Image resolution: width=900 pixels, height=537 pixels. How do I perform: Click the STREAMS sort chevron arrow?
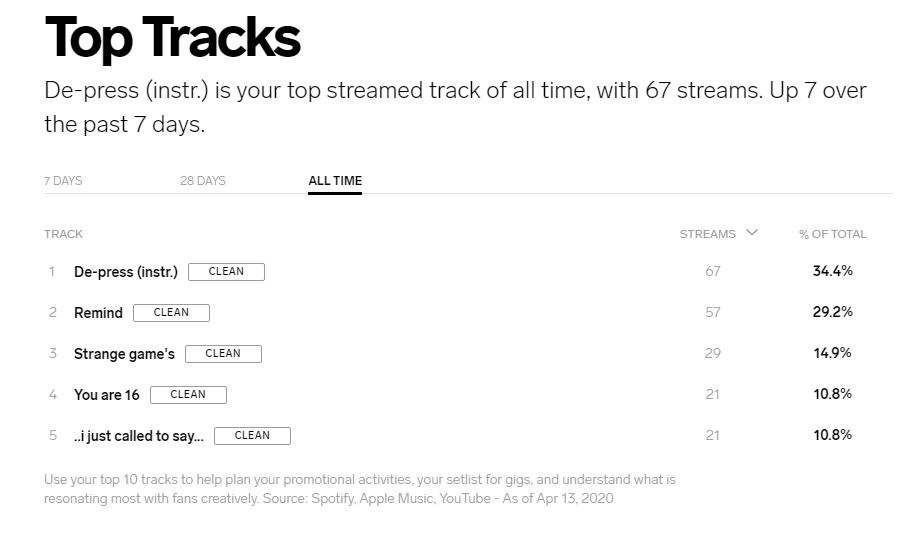tap(752, 233)
